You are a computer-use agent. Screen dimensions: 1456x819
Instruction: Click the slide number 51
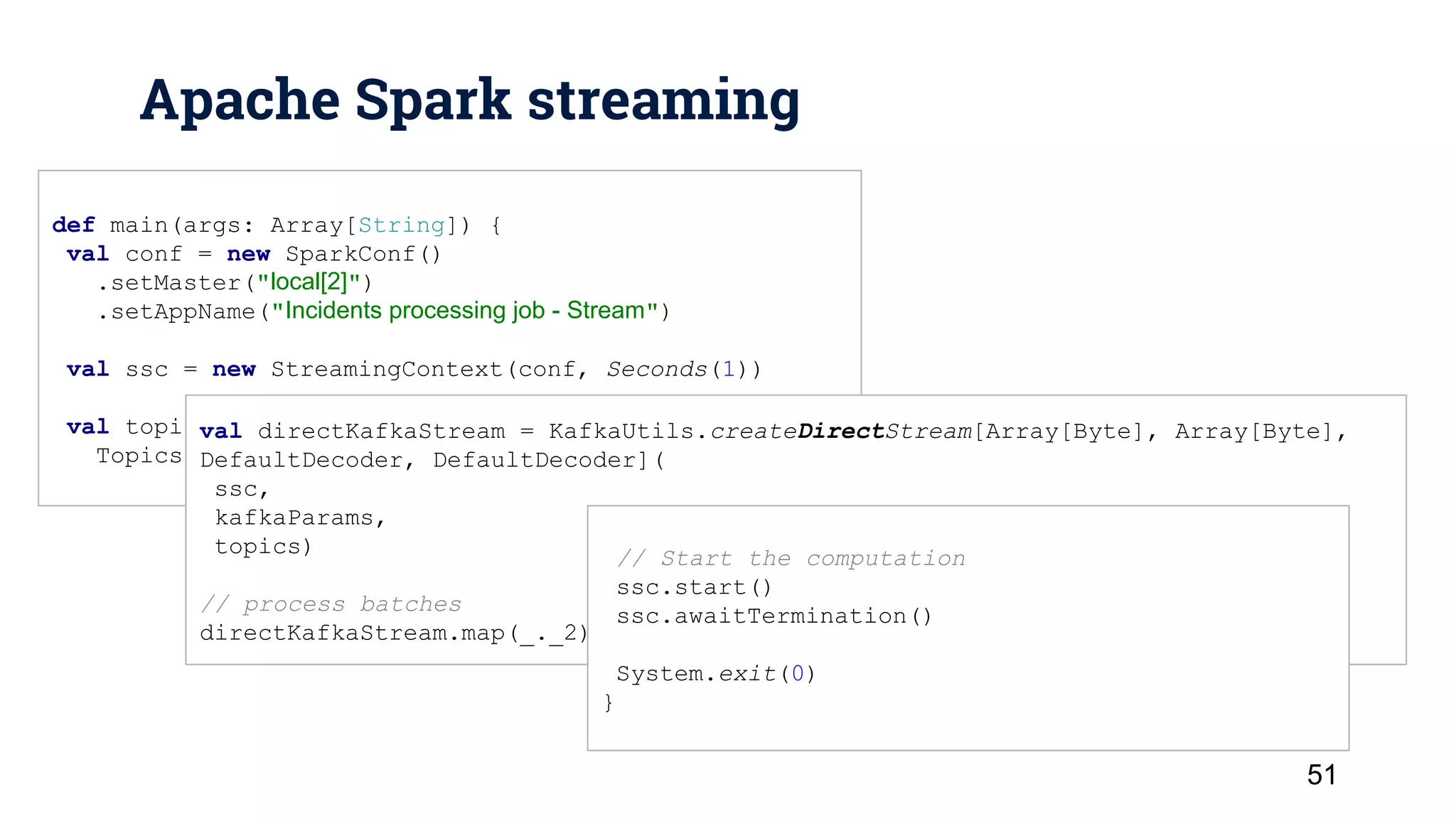click(1321, 775)
